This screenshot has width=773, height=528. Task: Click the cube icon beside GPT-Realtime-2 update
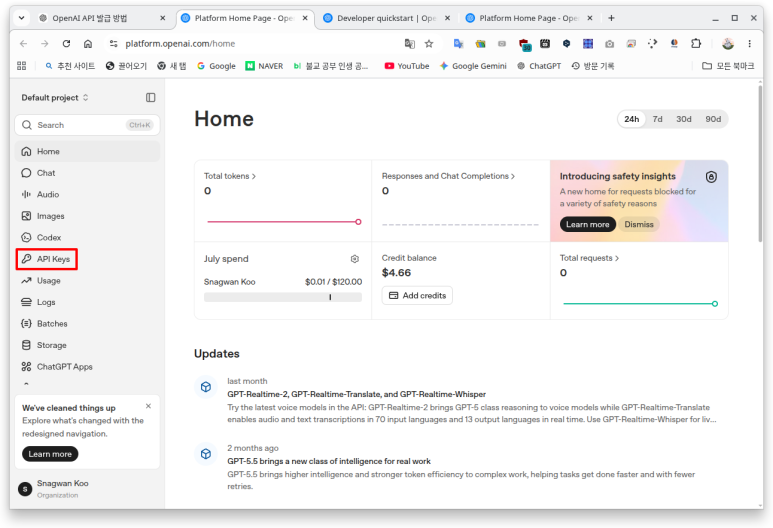[206, 387]
